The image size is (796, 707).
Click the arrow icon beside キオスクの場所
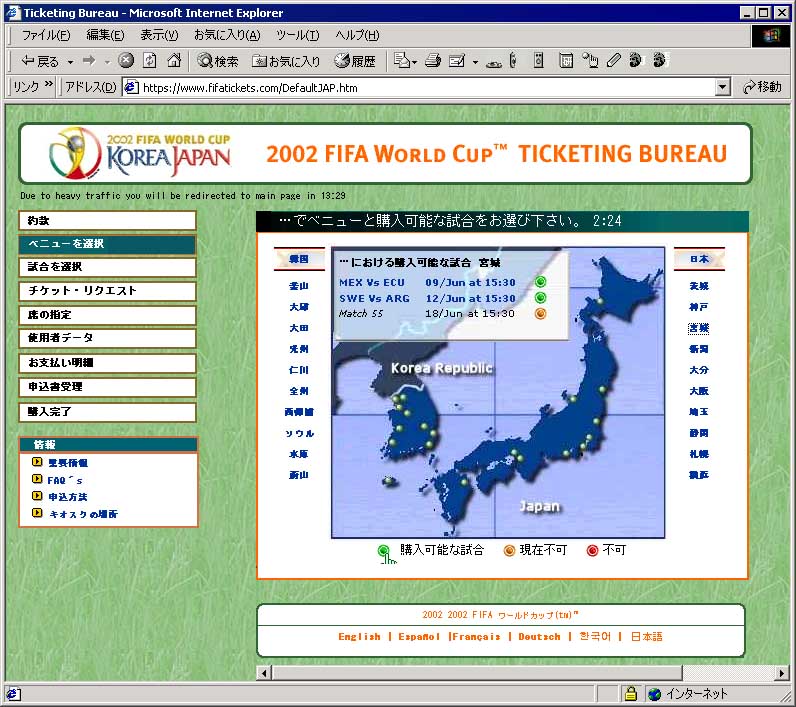click(37, 513)
